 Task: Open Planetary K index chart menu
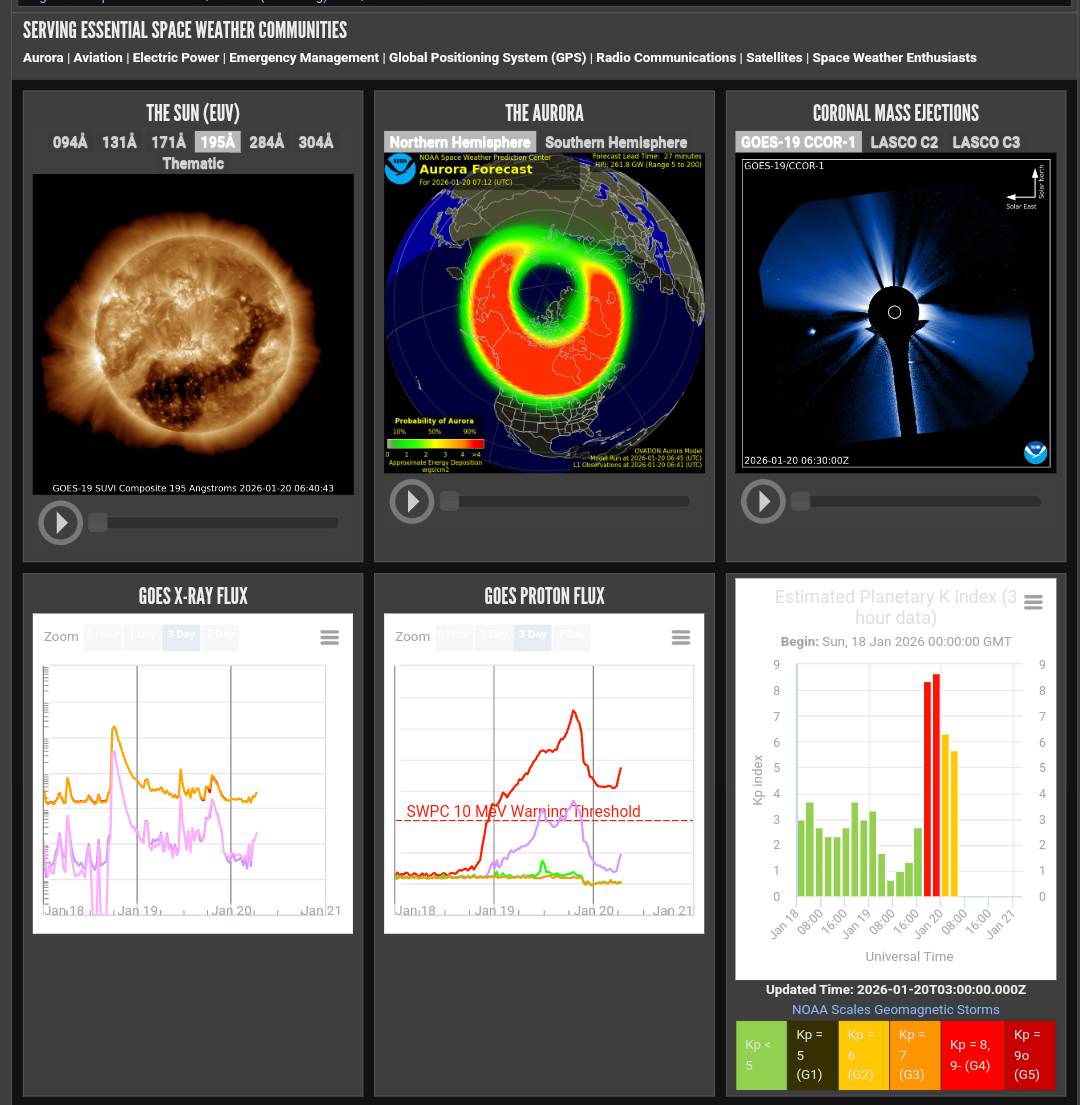1033,602
